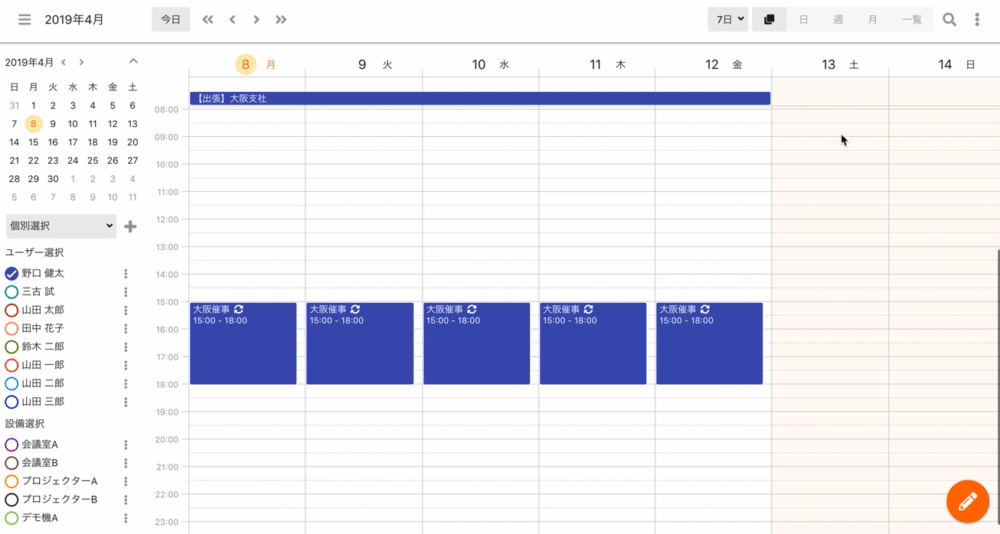This screenshot has height=534, width=1000.
Task: Select date 15 in mini calendar
Action: pos(33,142)
